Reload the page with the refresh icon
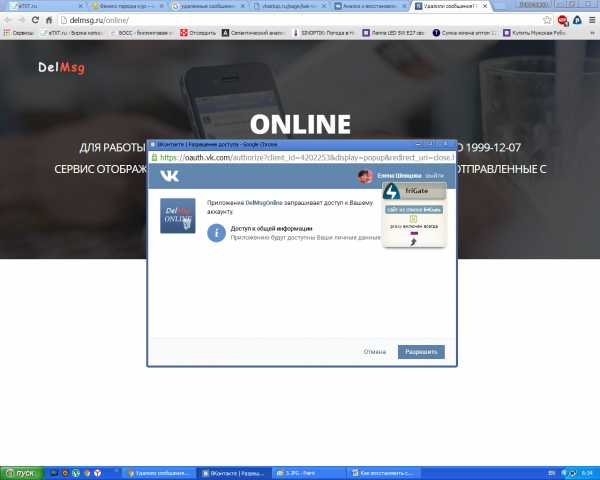The height and width of the screenshot is (480, 600). pos(35,20)
